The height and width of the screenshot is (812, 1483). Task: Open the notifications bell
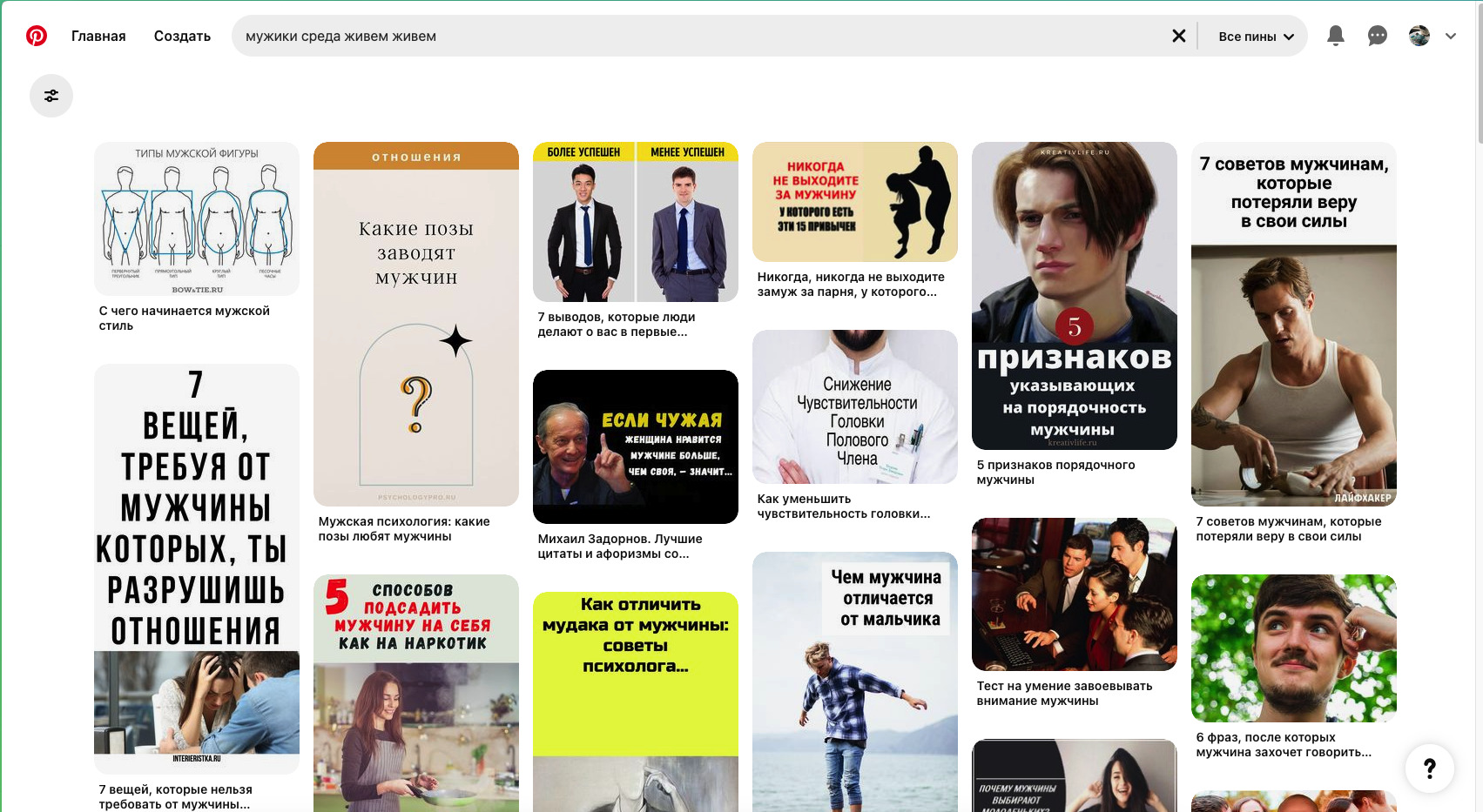pos(1335,36)
